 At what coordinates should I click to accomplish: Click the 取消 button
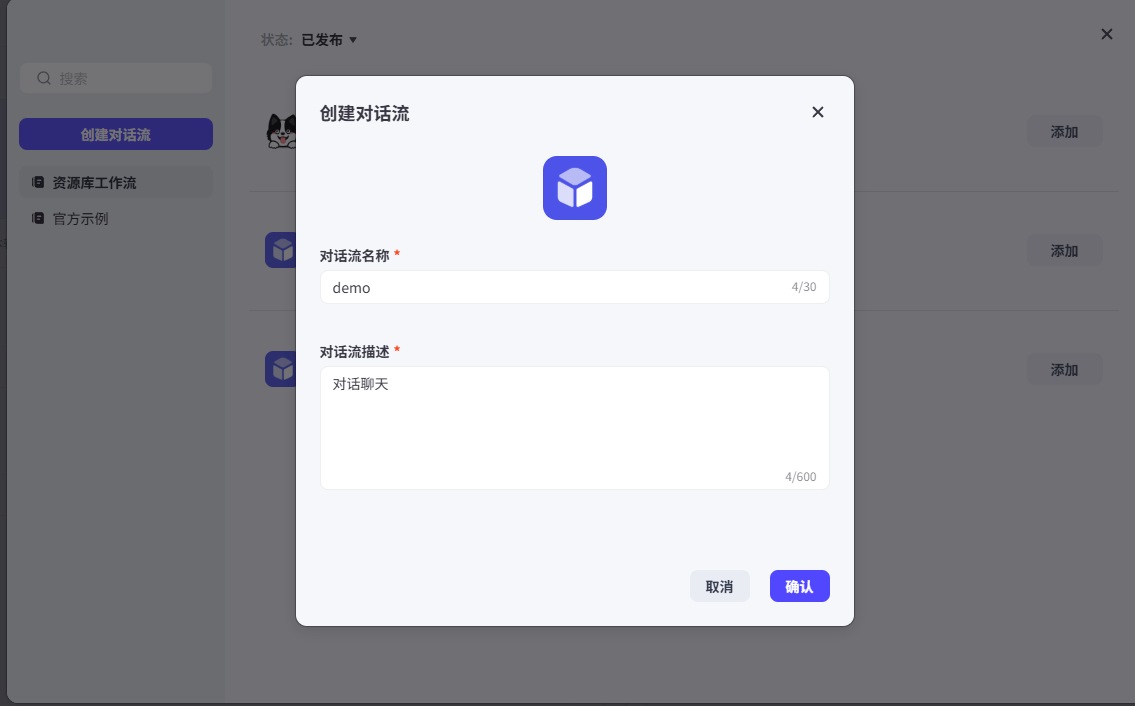[719, 586]
